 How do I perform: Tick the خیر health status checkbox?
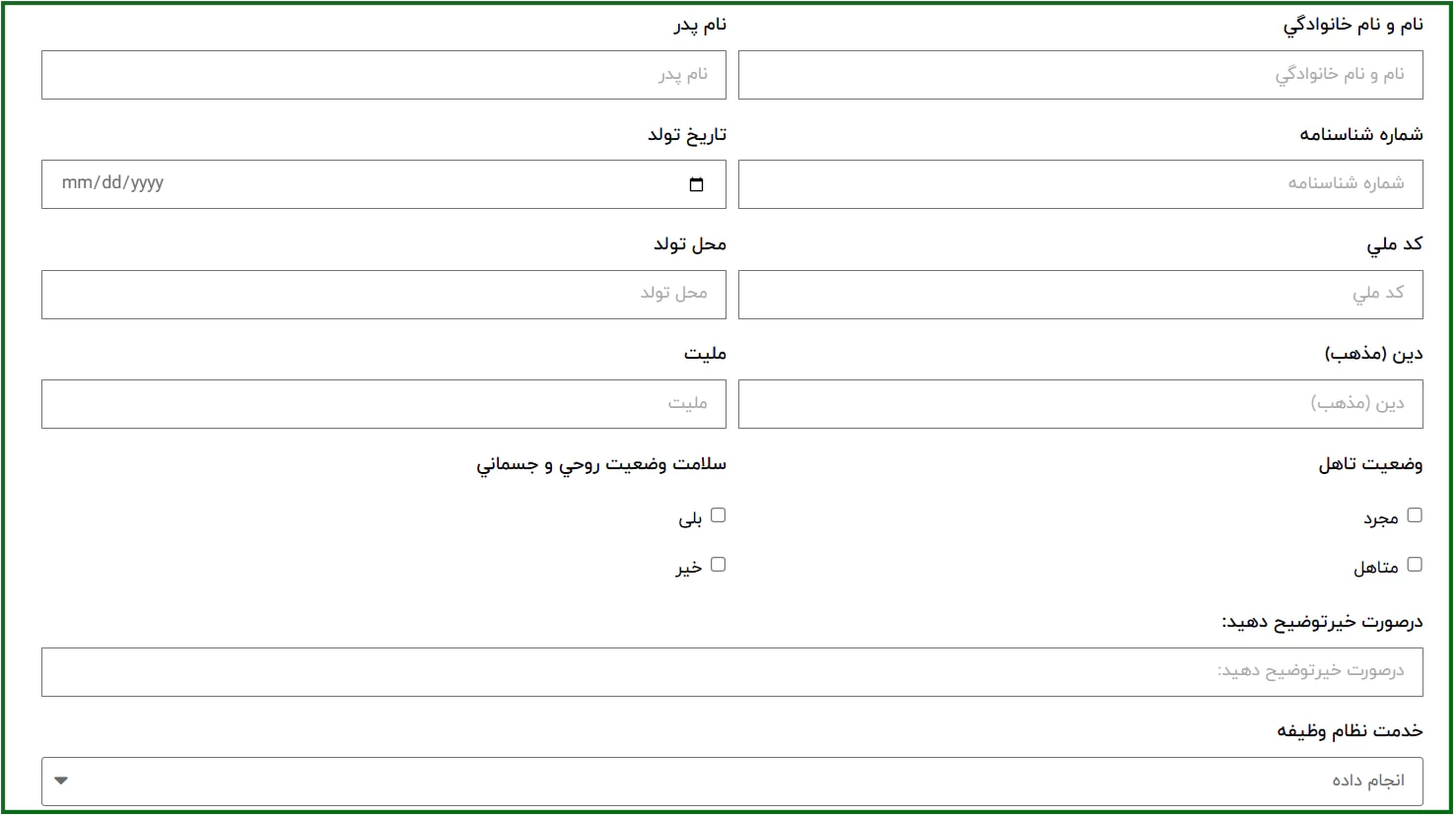(x=718, y=565)
